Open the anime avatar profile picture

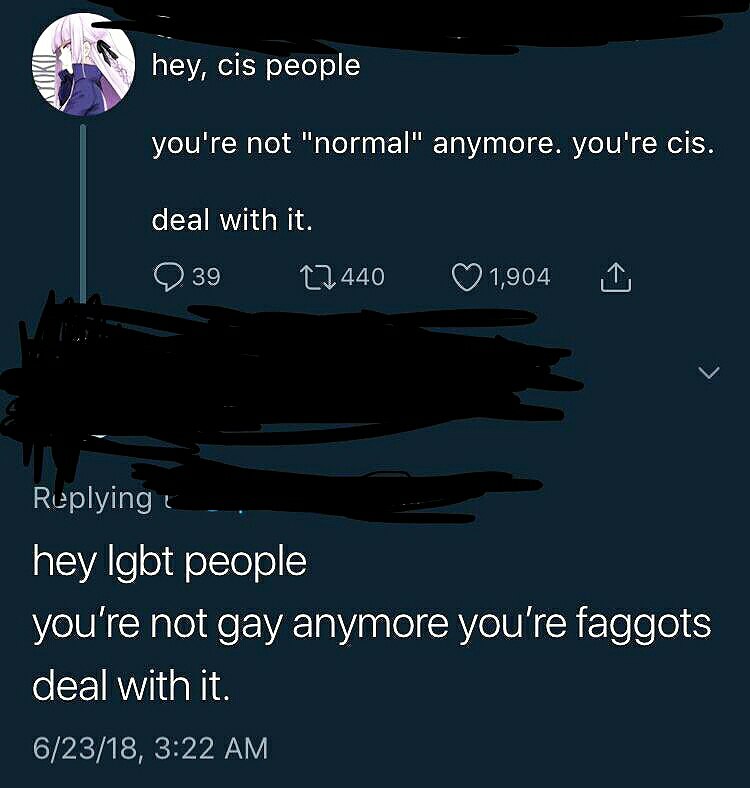[x=83, y=65]
